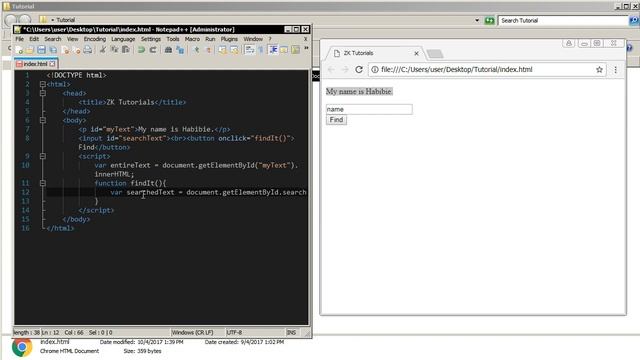Open the Language menu
The width and height of the screenshot is (640, 360).
123,39
